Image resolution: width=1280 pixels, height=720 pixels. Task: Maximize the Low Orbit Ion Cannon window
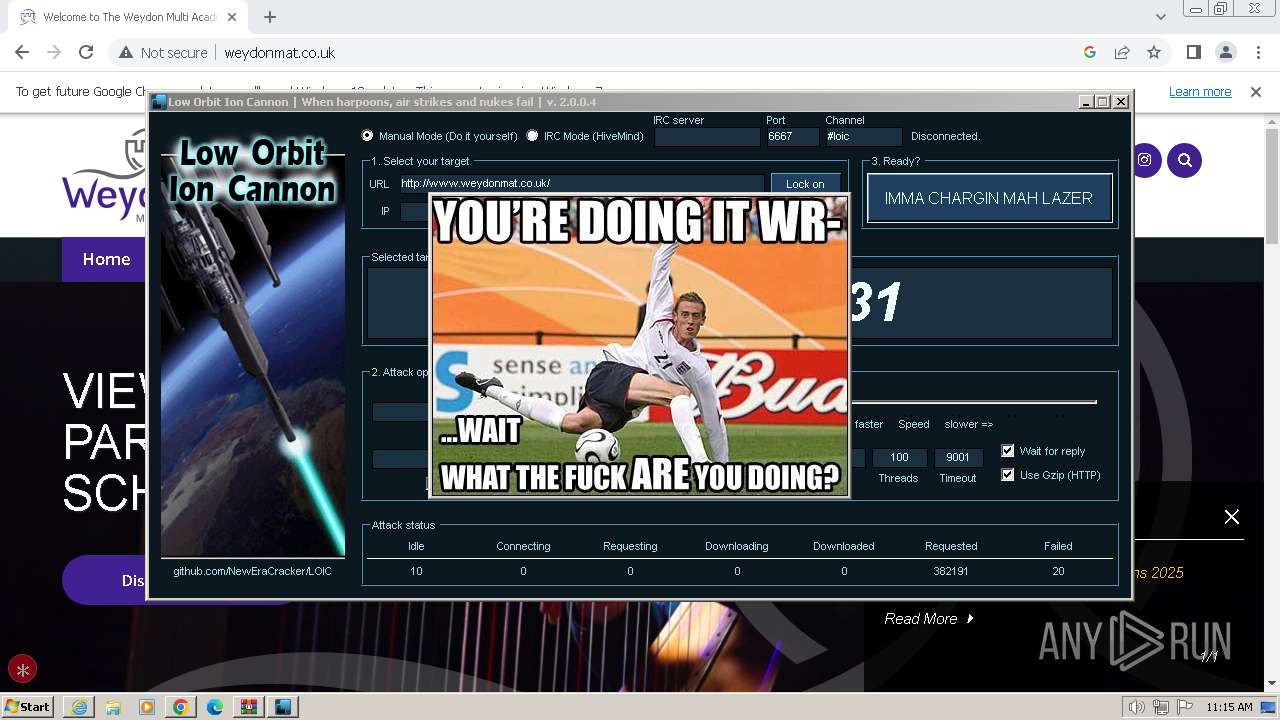[x=1103, y=102]
